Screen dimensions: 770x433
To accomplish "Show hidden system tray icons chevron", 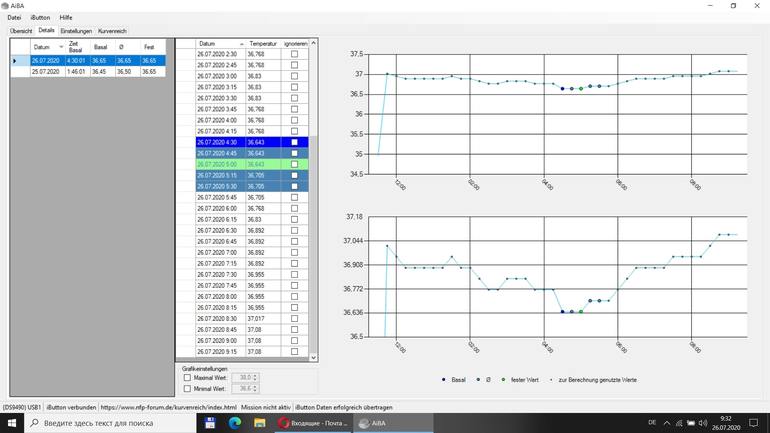I will 667,423.
